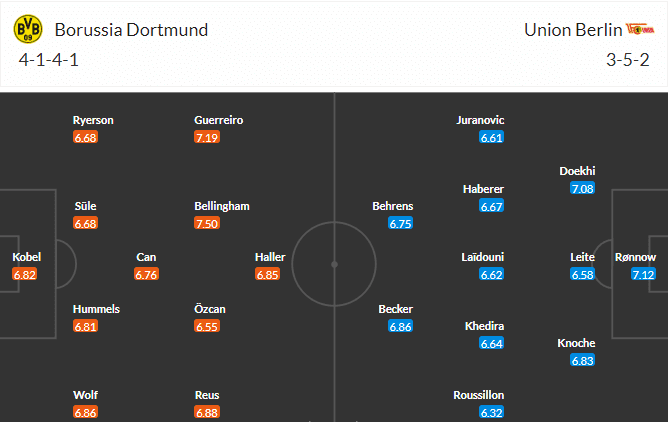Click Roussillon's 6.32 rating badge

491,412
